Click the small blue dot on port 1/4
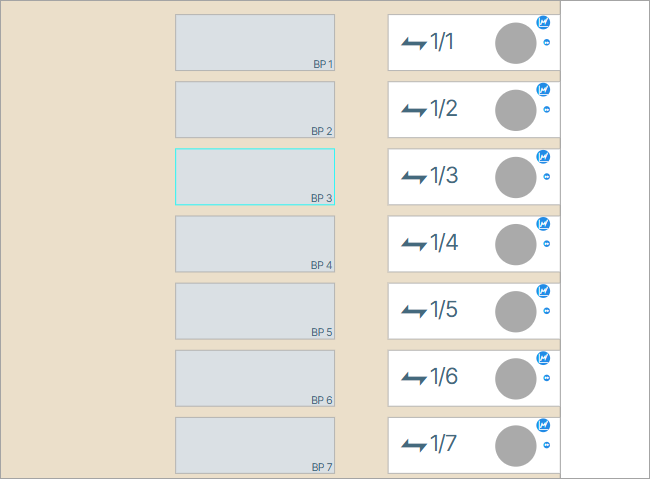The image size is (650, 479). [x=547, y=244]
